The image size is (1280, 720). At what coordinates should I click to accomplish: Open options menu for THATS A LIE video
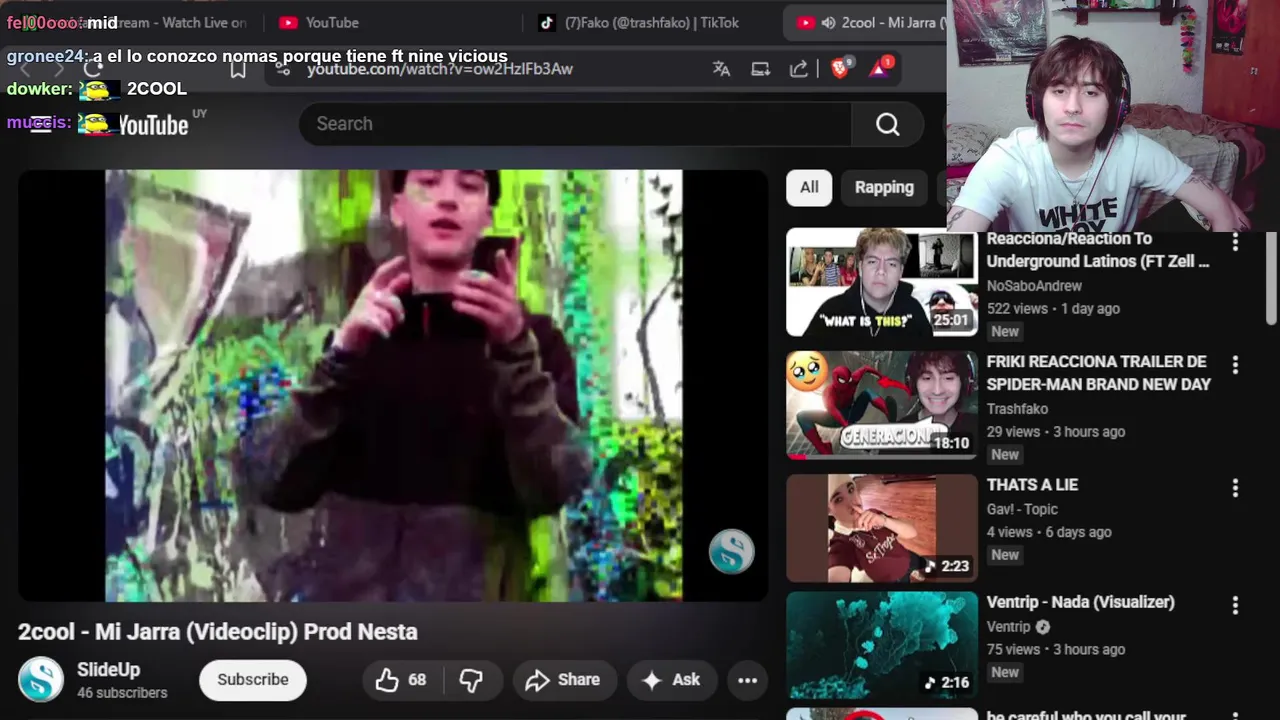tap(1235, 488)
